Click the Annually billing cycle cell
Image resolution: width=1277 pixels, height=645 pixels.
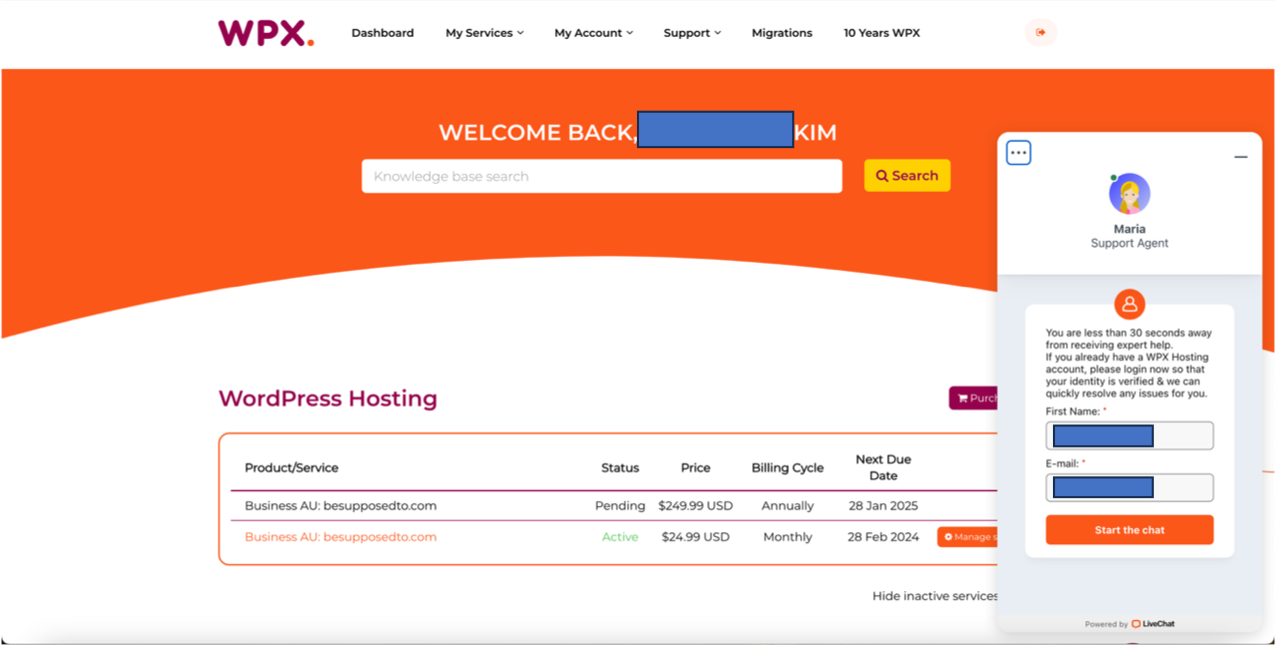coord(788,506)
